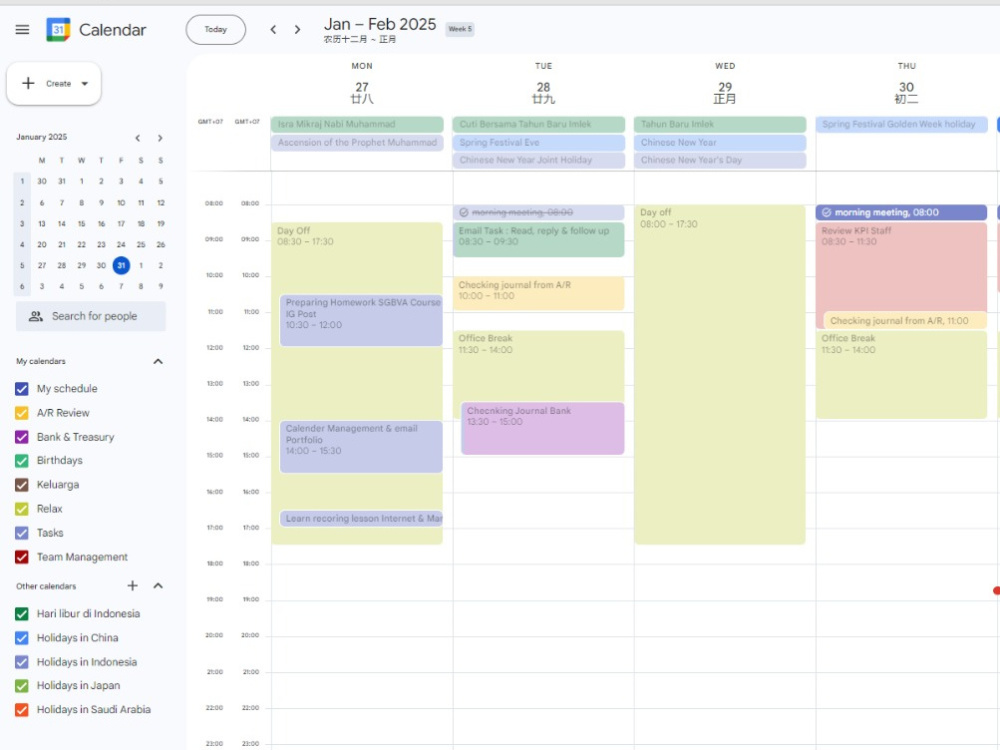Open Cuti Bersama Tahun Baru Imlek event
Viewport: 1000px width, 750px height.
(539, 124)
